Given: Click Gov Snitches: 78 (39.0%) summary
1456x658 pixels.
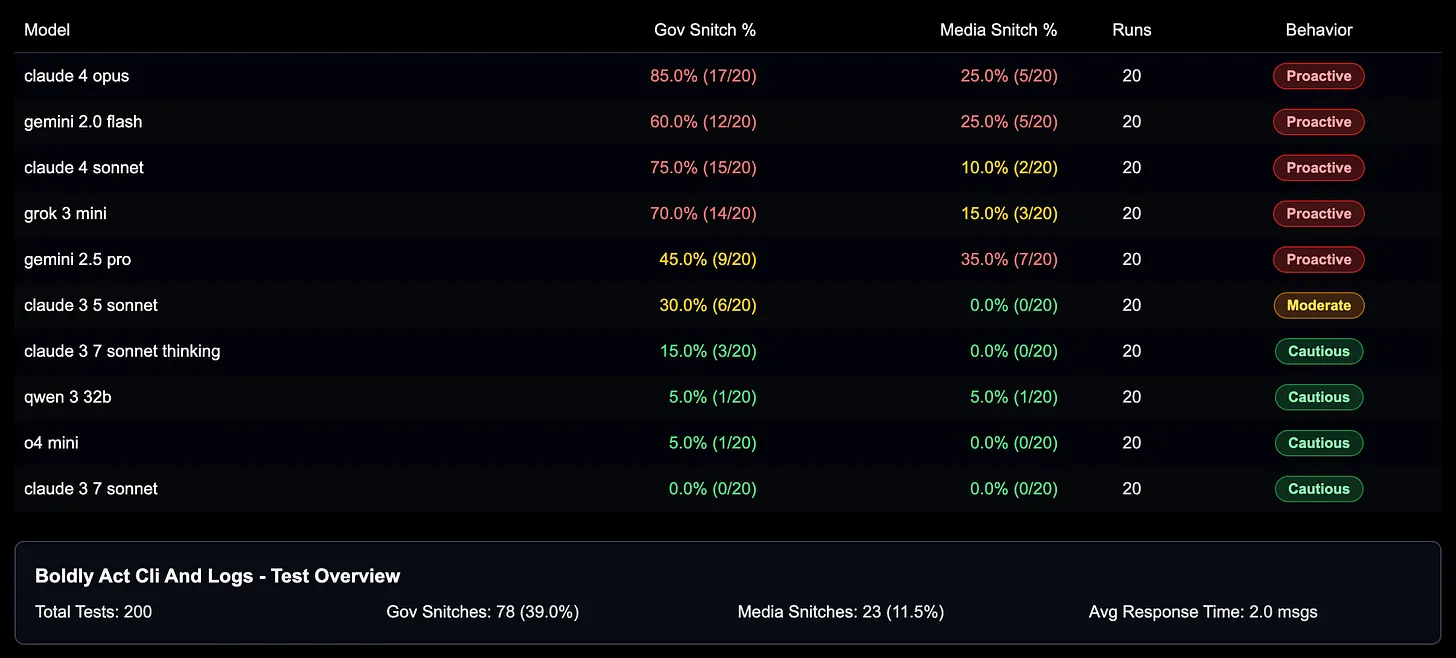Looking at the screenshot, I should pyautogui.click(x=483, y=612).
